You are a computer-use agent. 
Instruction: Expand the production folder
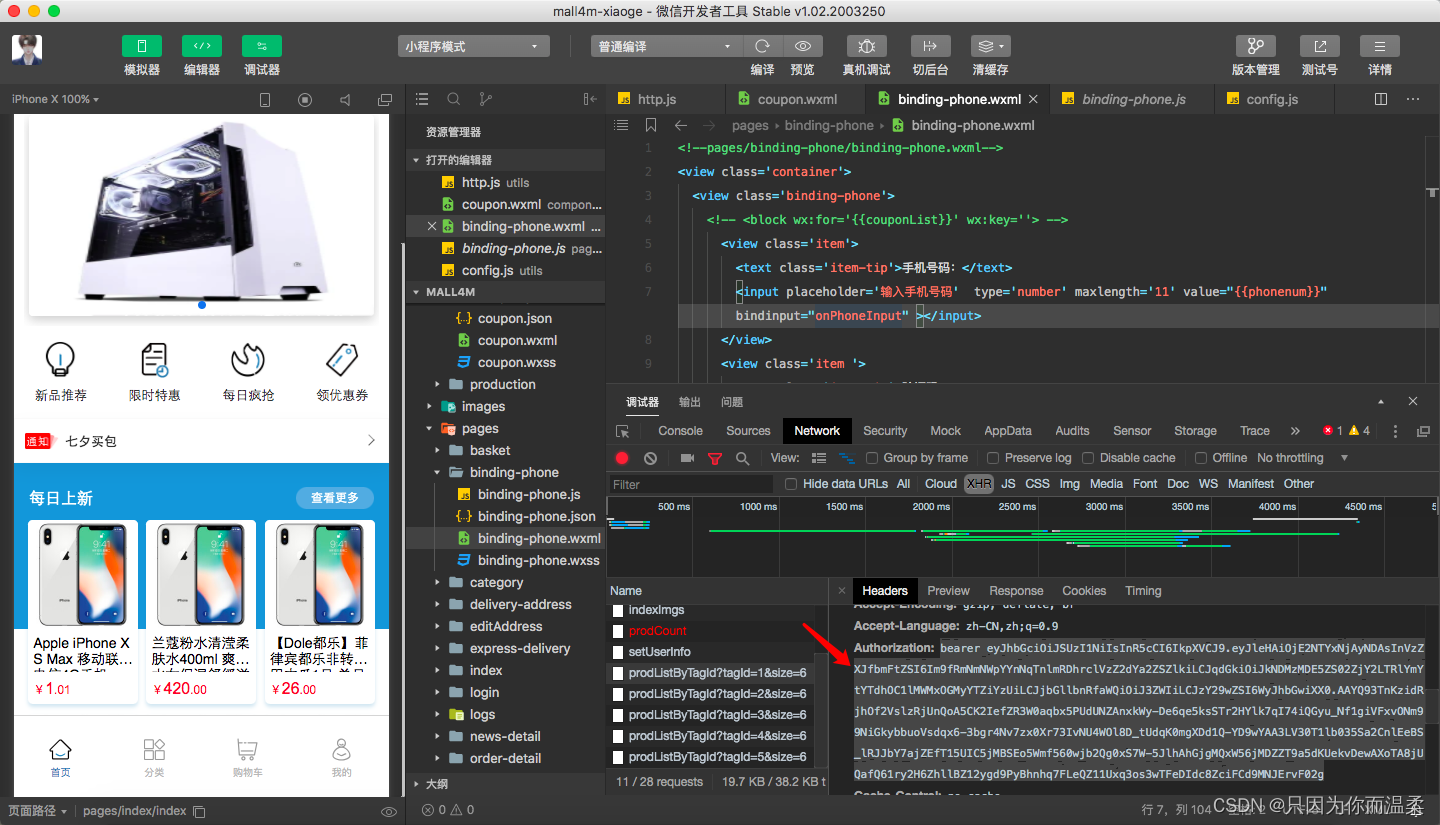[x=437, y=385]
